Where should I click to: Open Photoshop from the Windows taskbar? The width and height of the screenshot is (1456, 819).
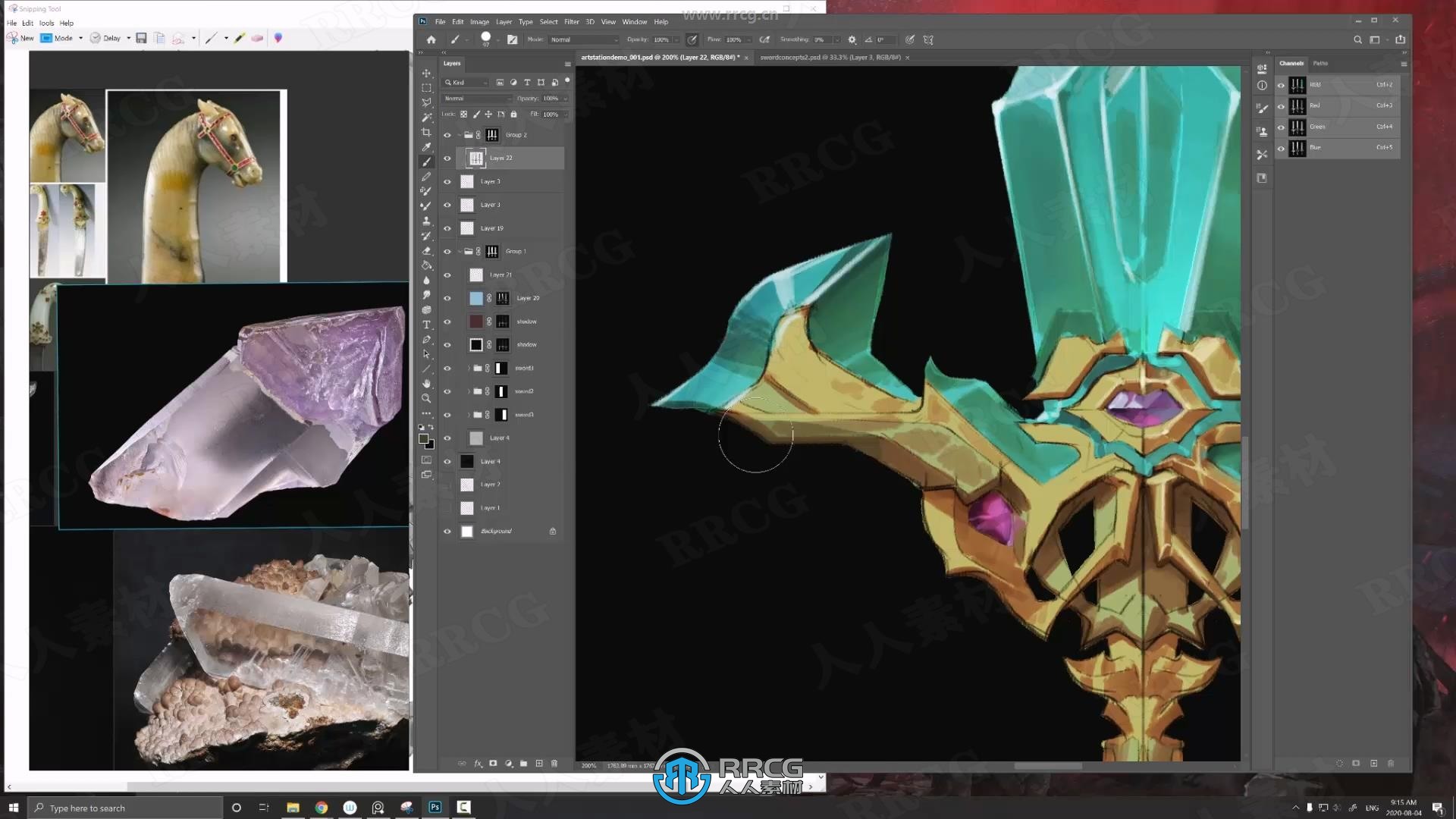click(435, 808)
